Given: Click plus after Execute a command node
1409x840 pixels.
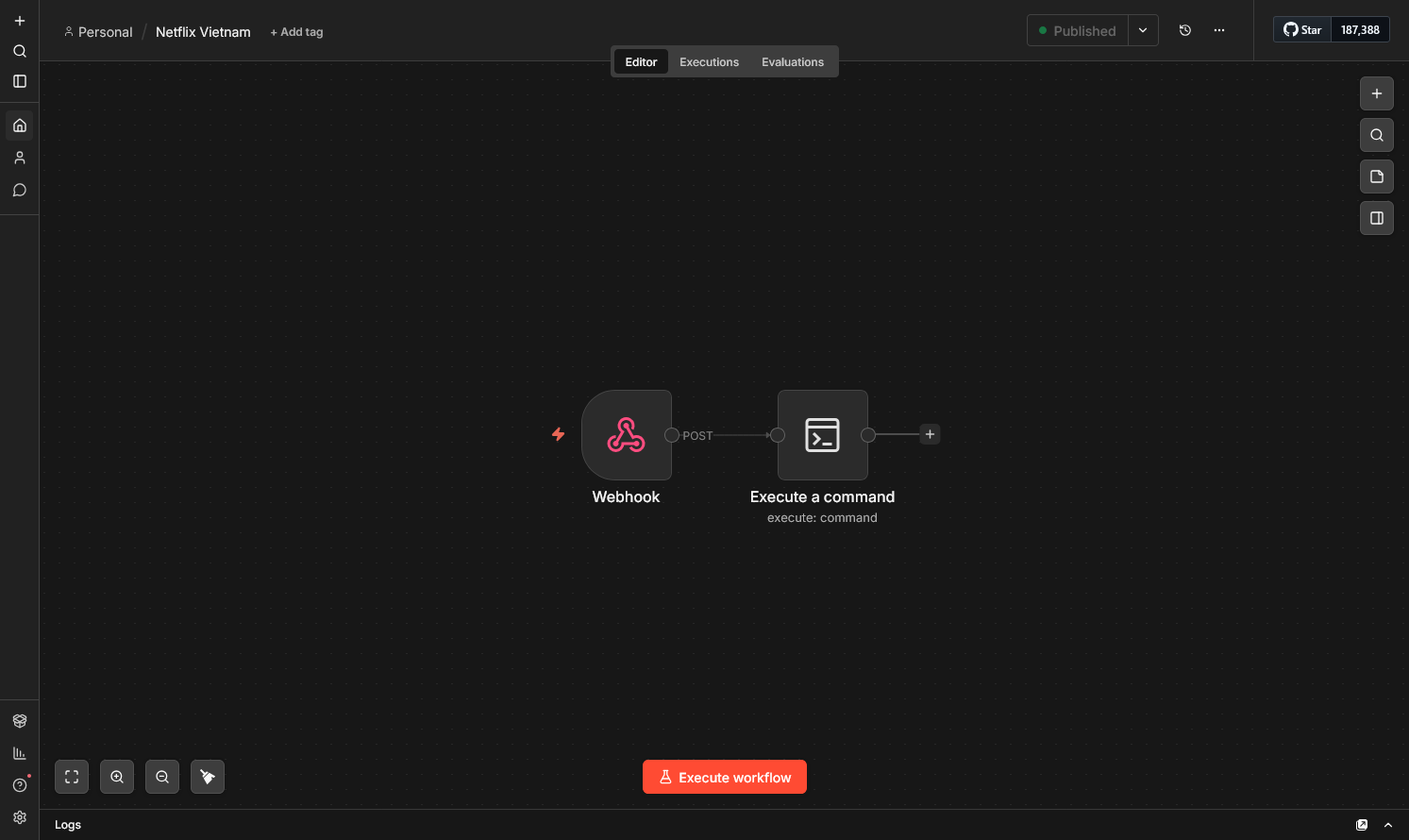Looking at the screenshot, I should (x=930, y=434).
